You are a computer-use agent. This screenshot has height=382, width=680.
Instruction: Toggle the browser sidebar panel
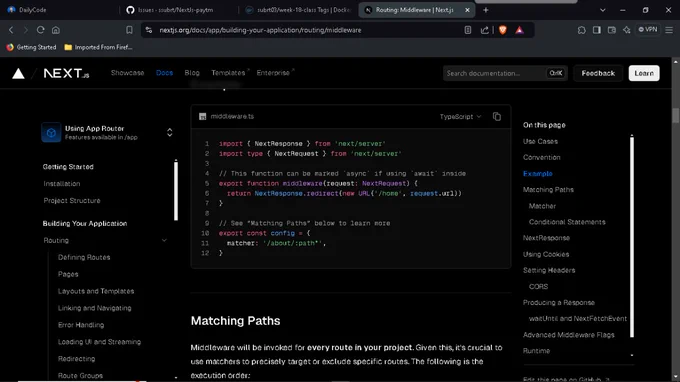tap(597, 30)
